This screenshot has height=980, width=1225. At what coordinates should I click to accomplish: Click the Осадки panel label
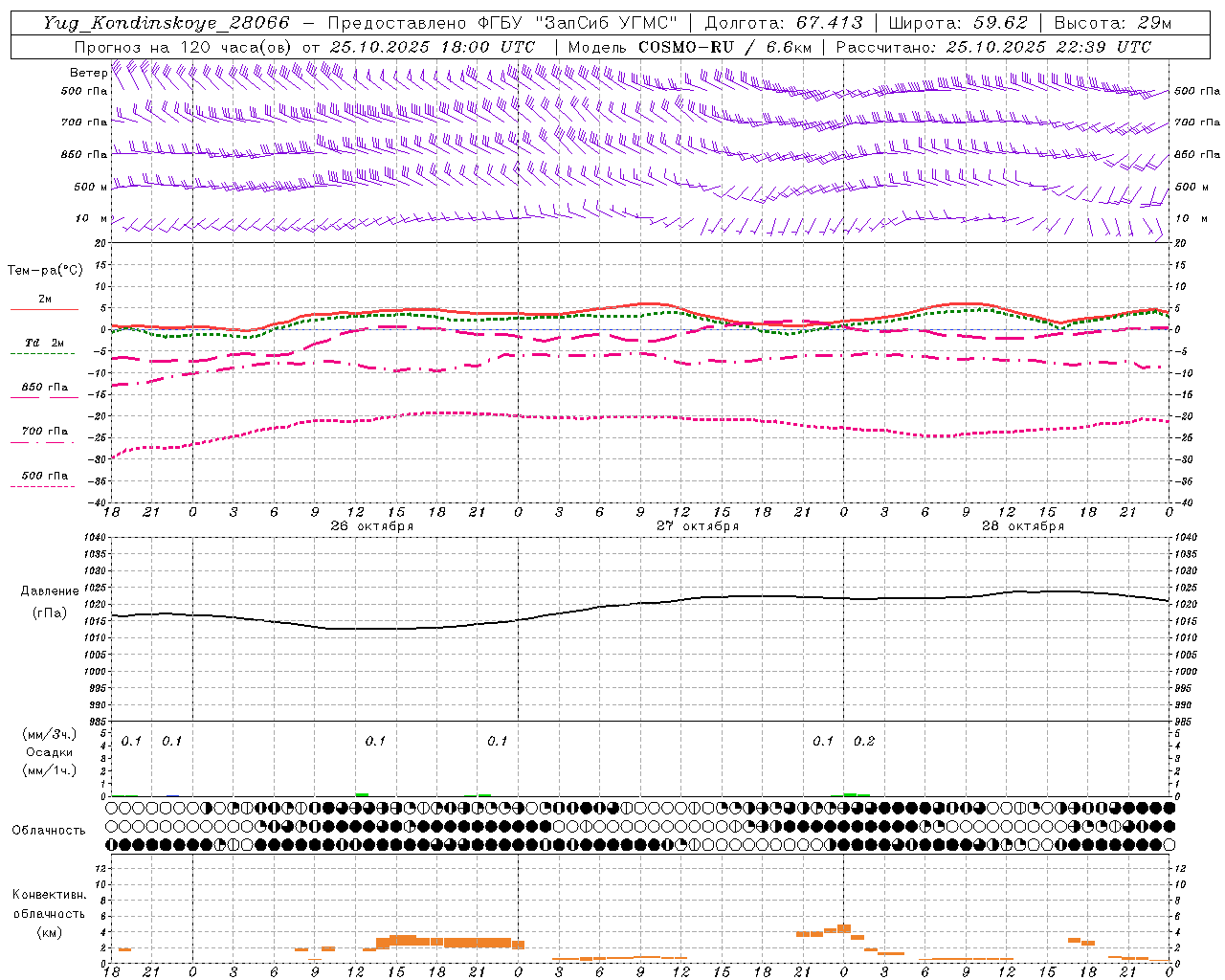[x=50, y=753]
